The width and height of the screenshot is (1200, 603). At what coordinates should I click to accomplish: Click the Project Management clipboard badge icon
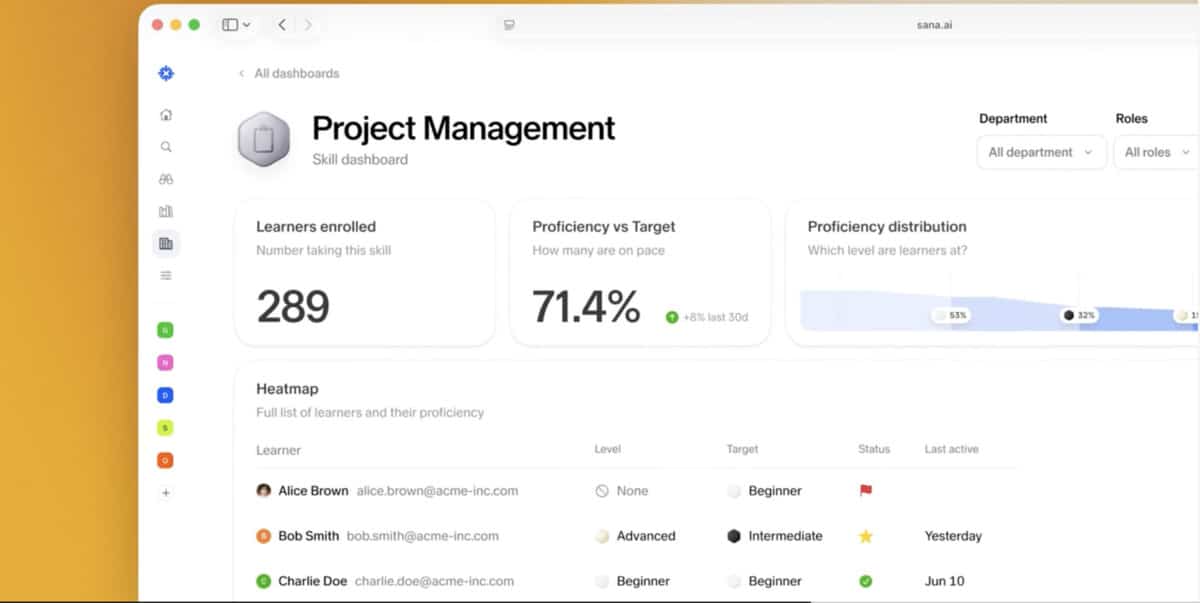(x=264, y=138)
